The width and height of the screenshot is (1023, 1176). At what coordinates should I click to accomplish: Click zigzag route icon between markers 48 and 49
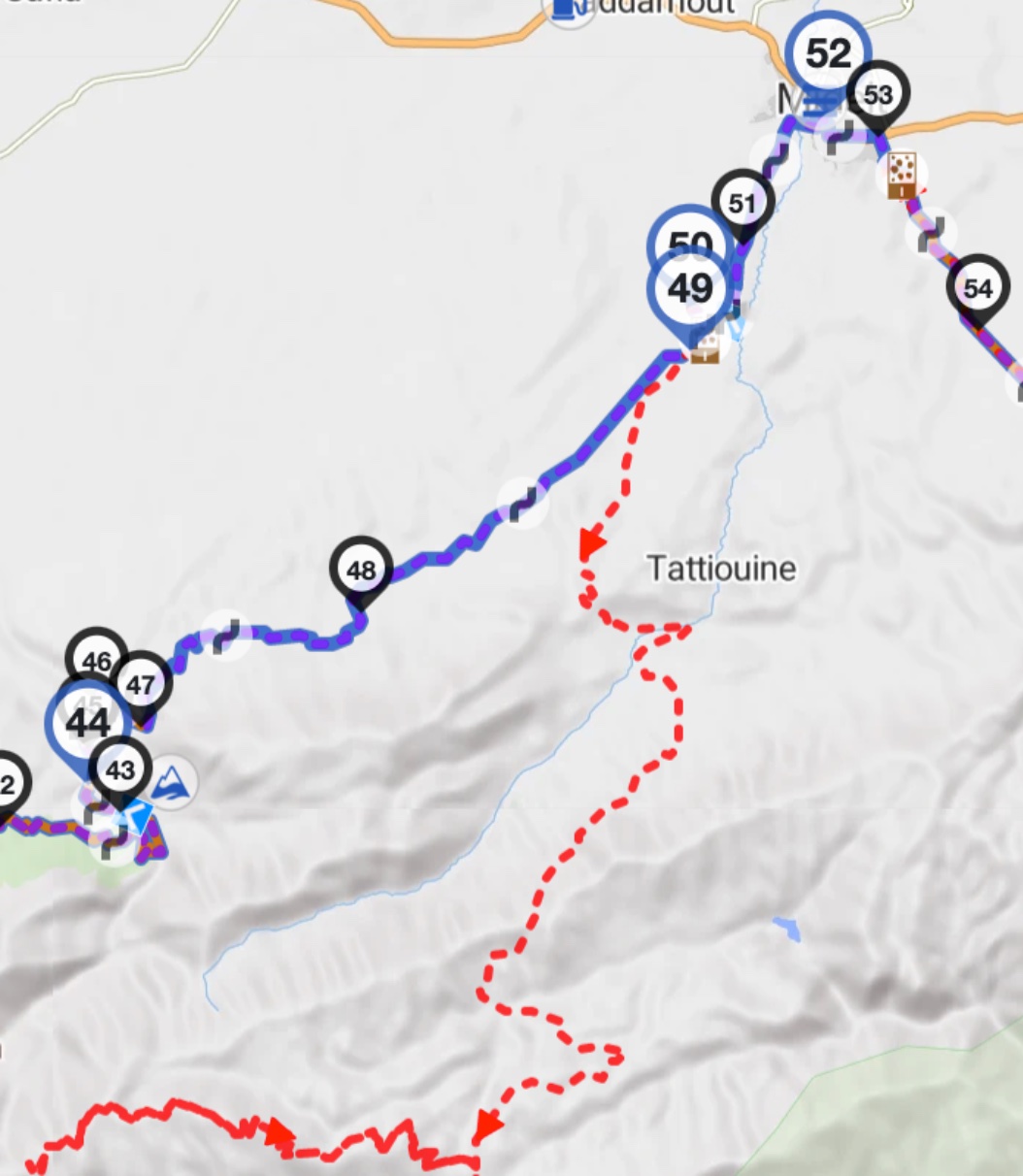click(x=522, y=503)
